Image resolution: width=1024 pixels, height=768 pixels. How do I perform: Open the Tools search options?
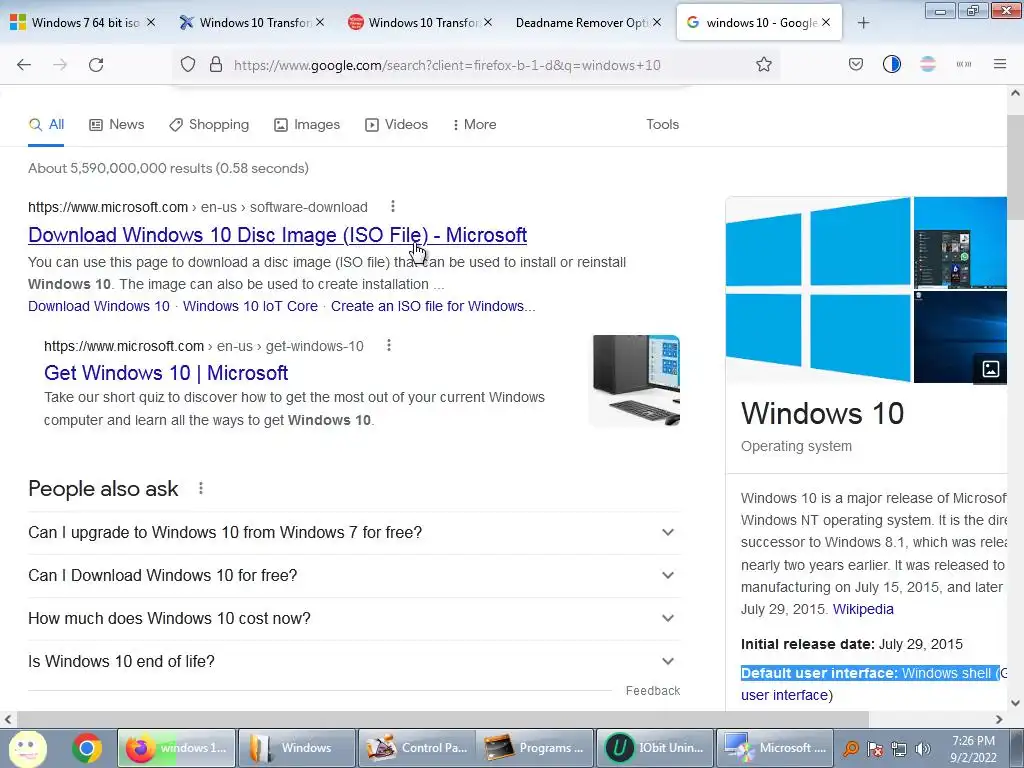pos(662,124)
